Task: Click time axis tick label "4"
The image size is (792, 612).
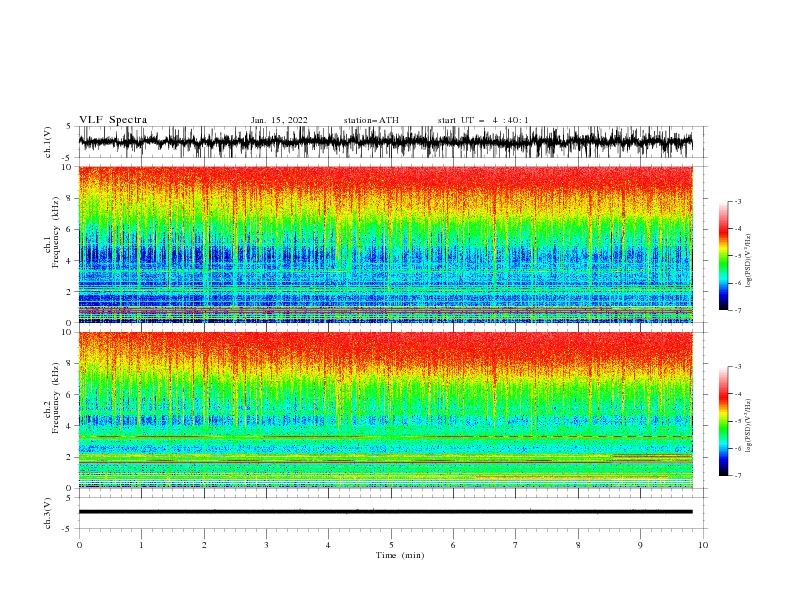Action: 328,545
